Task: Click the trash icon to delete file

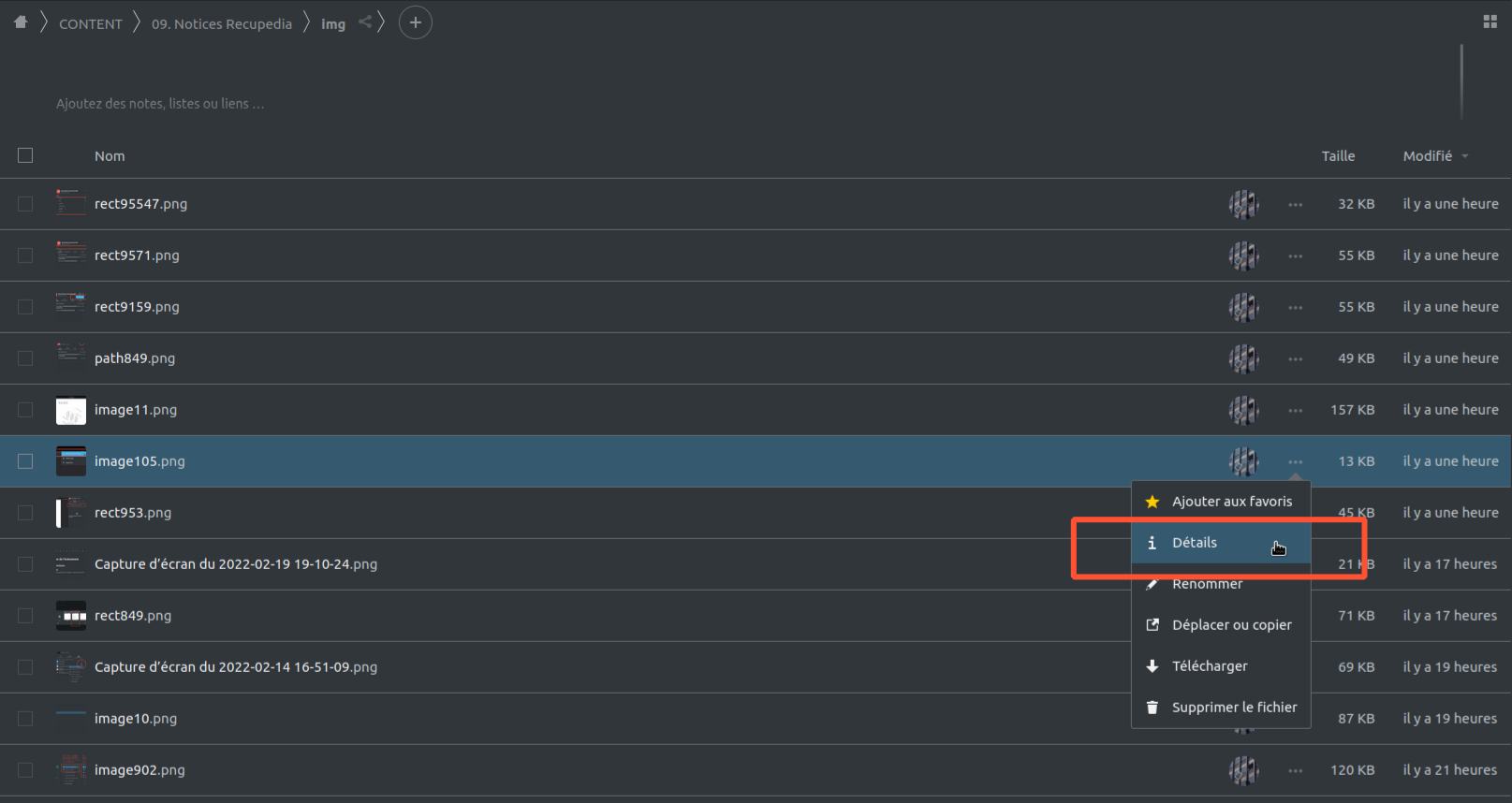Action: (x=1152, y=708)
